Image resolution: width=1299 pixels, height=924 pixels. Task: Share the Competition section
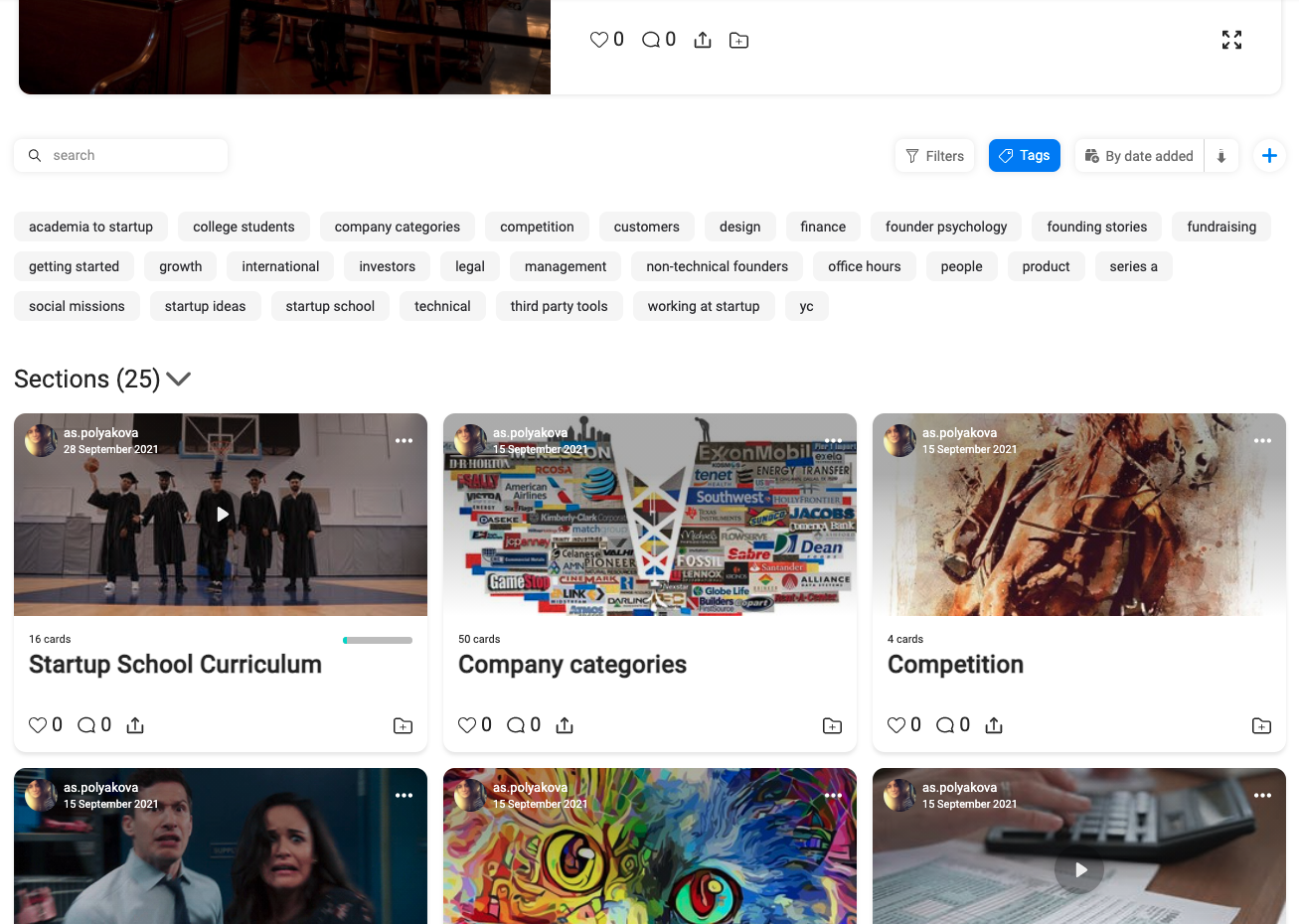(994, 725)
